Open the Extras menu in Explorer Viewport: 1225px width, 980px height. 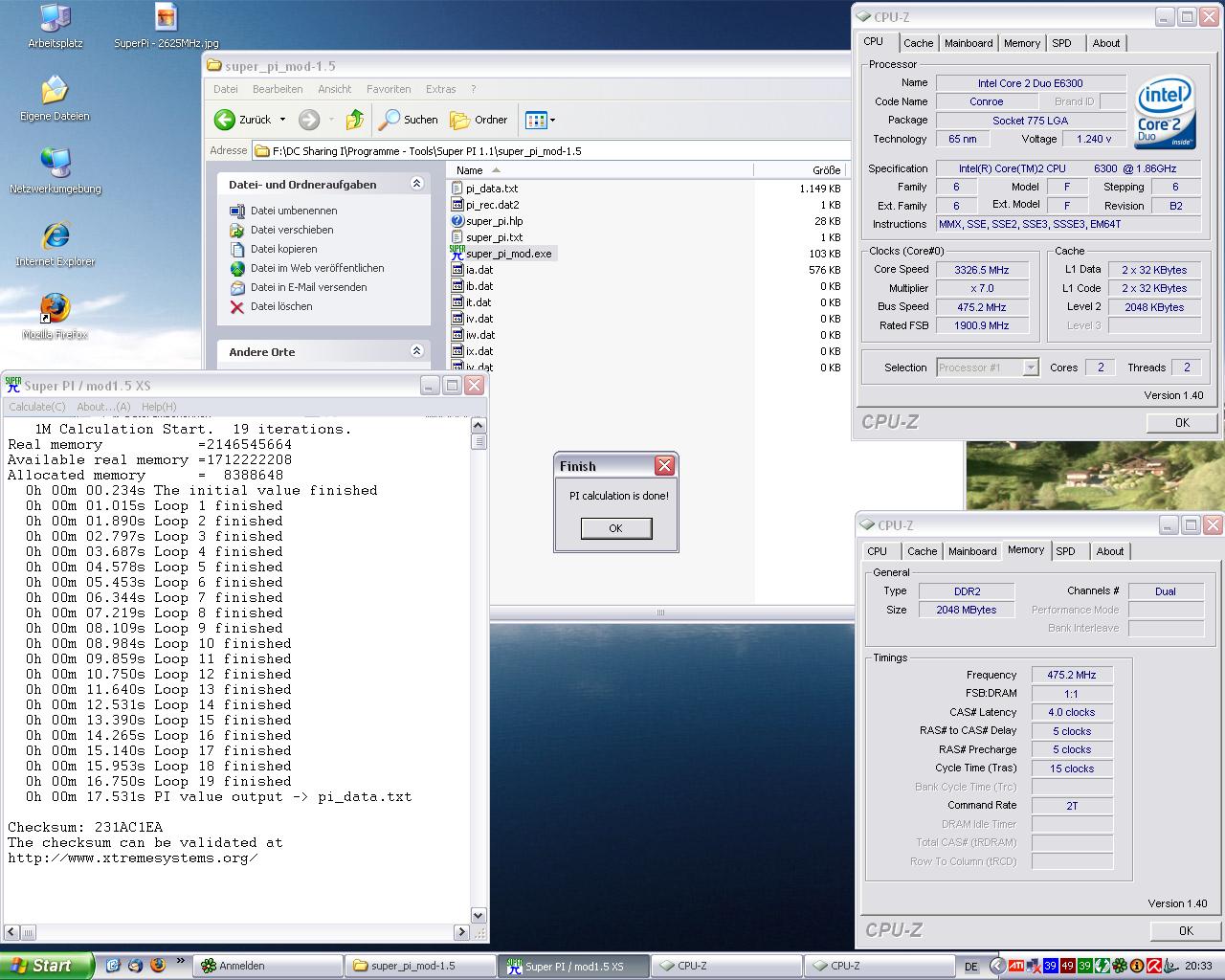(441, 89)
